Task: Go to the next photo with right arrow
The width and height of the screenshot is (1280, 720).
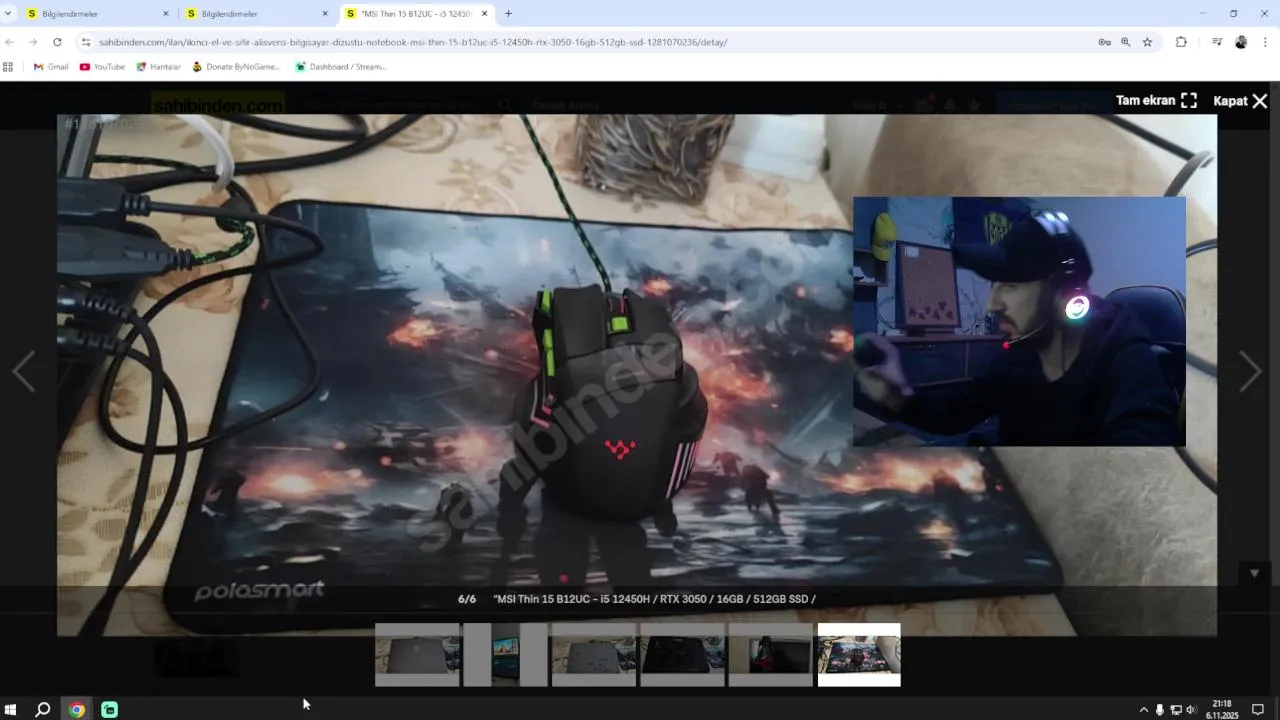Action: tap(1250, 371)
